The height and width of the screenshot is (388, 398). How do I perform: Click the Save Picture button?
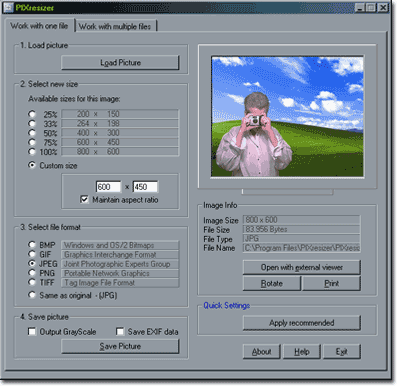(120, 346)
